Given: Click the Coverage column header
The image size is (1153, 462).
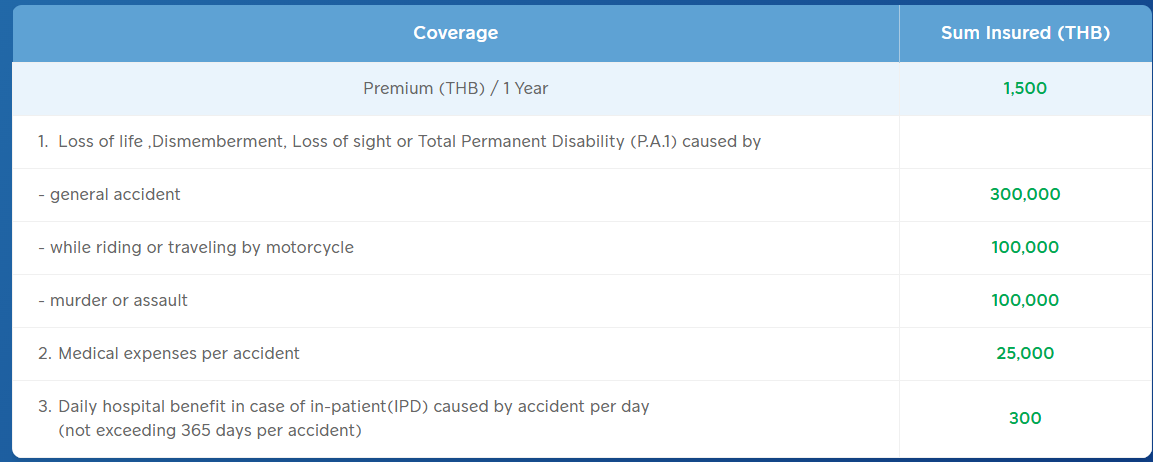Looking at the screenshot, I should pos(455,33).
